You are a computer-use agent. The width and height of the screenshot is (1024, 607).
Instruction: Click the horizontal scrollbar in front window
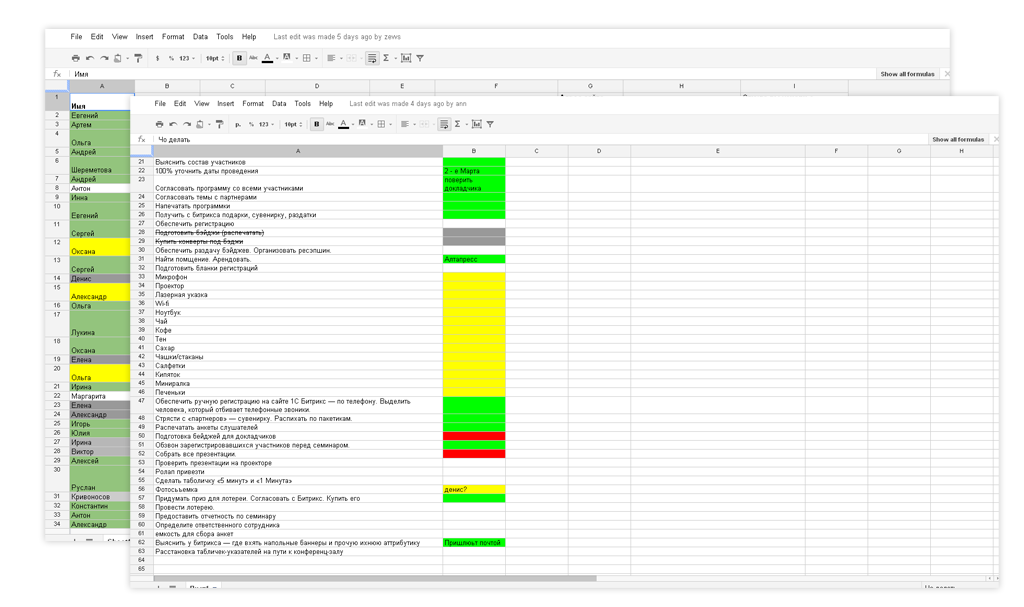click(x=375, y=578)
